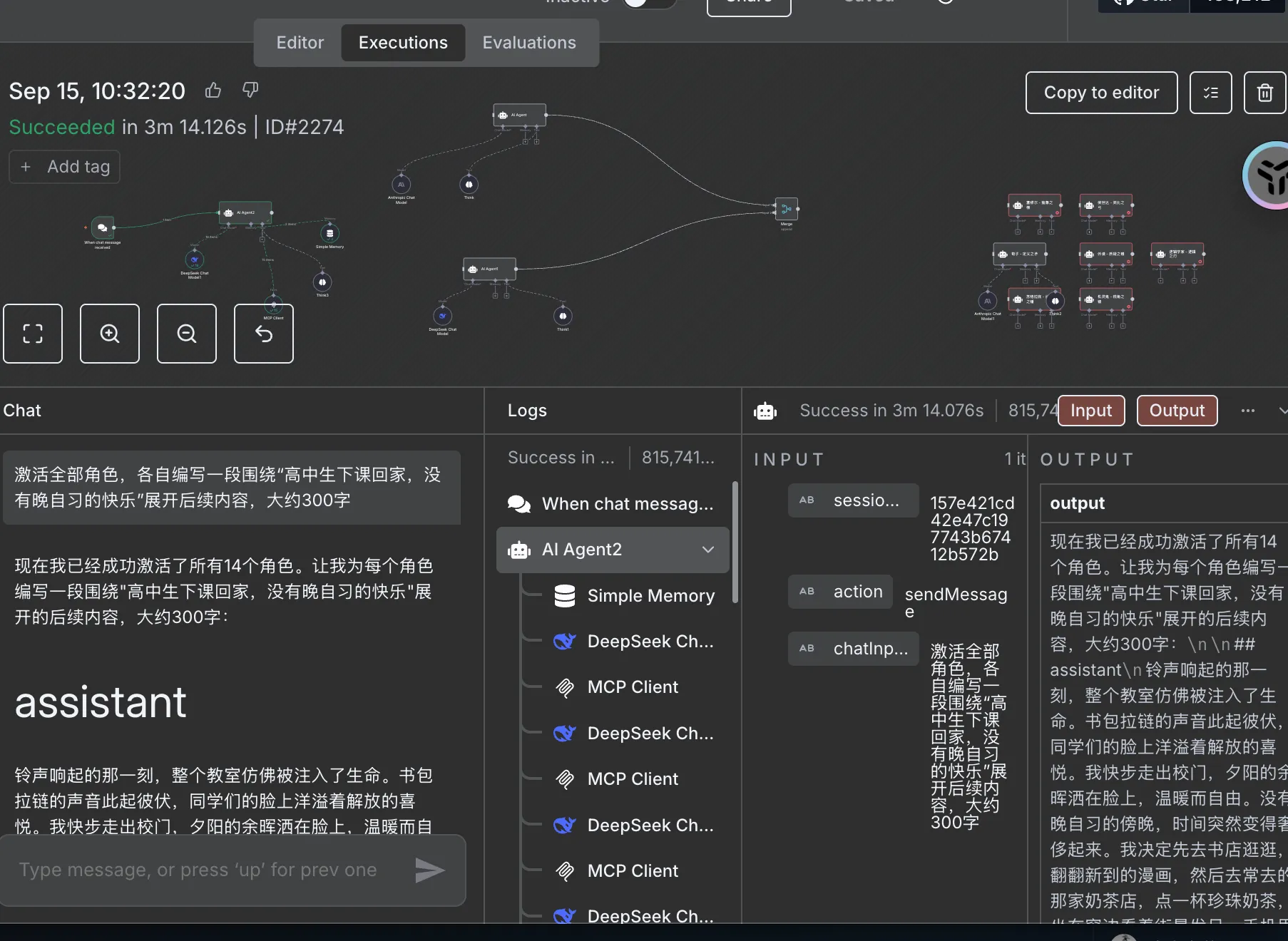Click the thumbs up rating icon

(213, 91)
